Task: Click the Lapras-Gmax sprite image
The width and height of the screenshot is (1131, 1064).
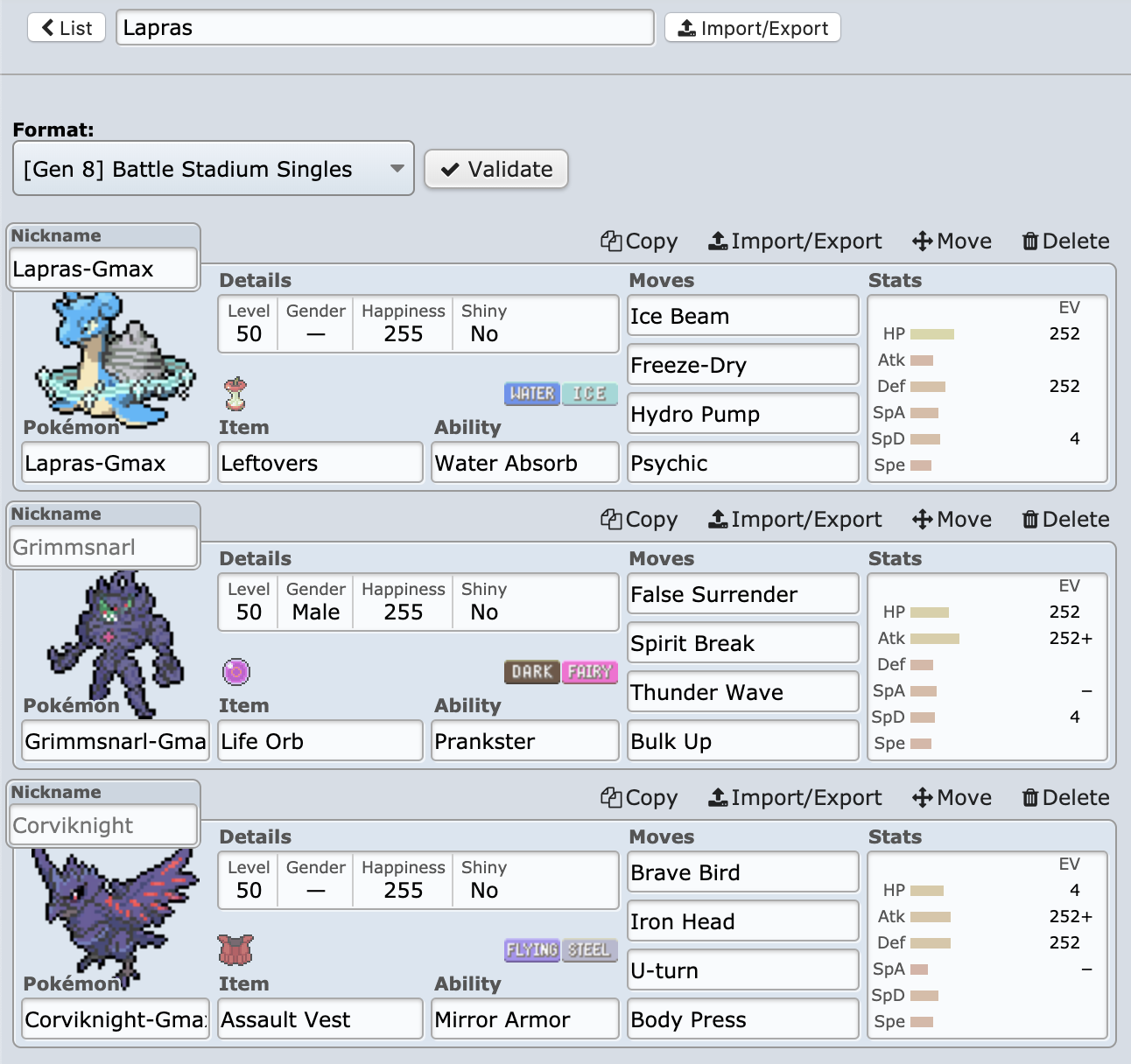Action: 114,360
